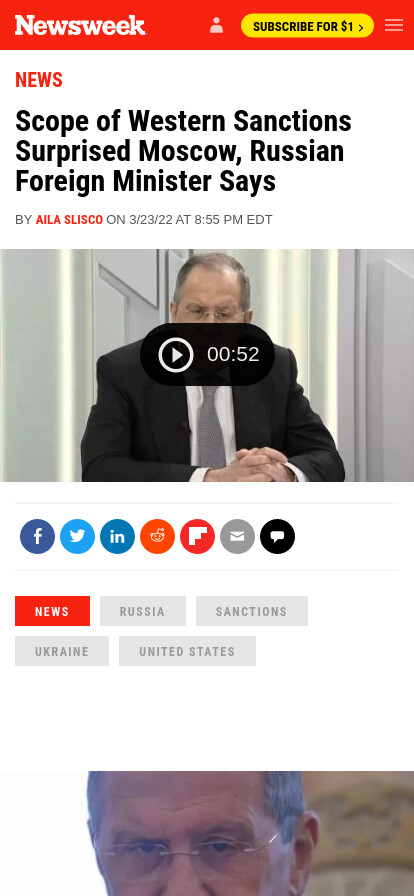Open the close-up photo below tags
The width and height of the screenshot is (414, 896).
(207, 833)
